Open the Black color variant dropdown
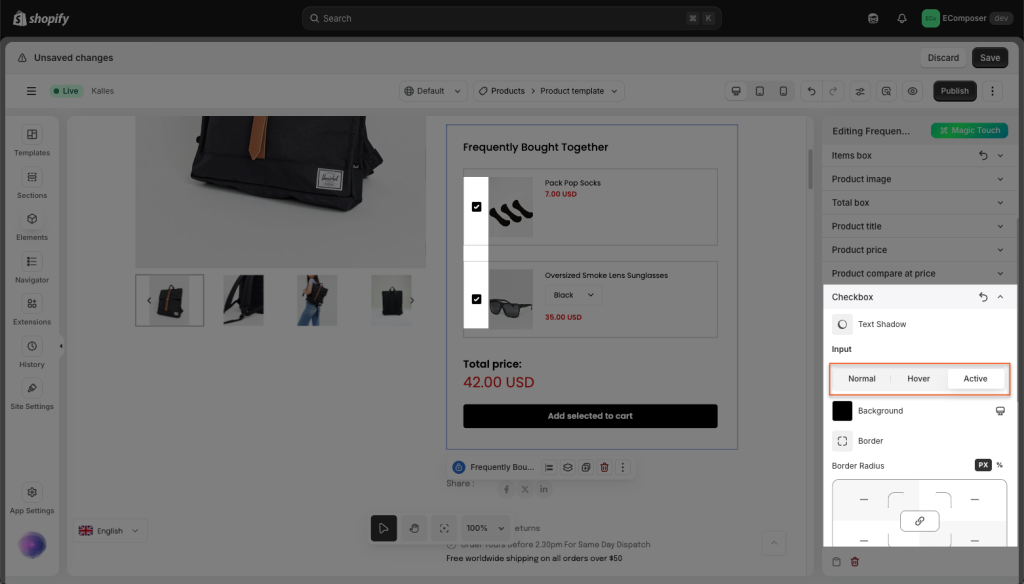This screenshot has height=584, width=1024. [x=574, y=295]
